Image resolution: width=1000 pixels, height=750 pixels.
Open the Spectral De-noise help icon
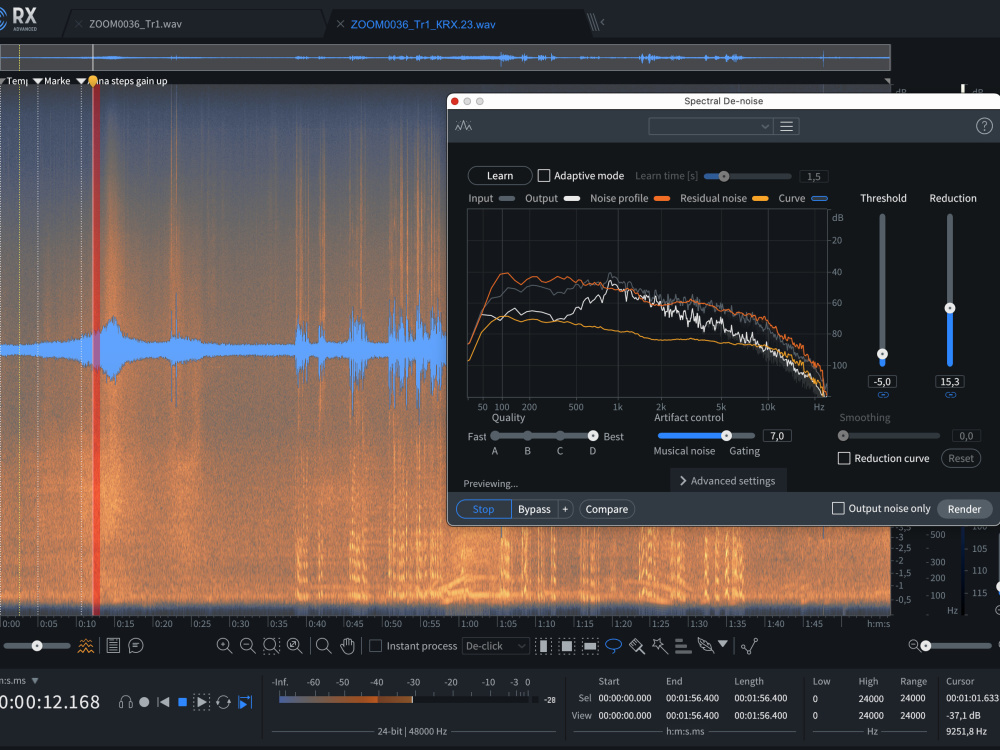(x=984, y=126)
